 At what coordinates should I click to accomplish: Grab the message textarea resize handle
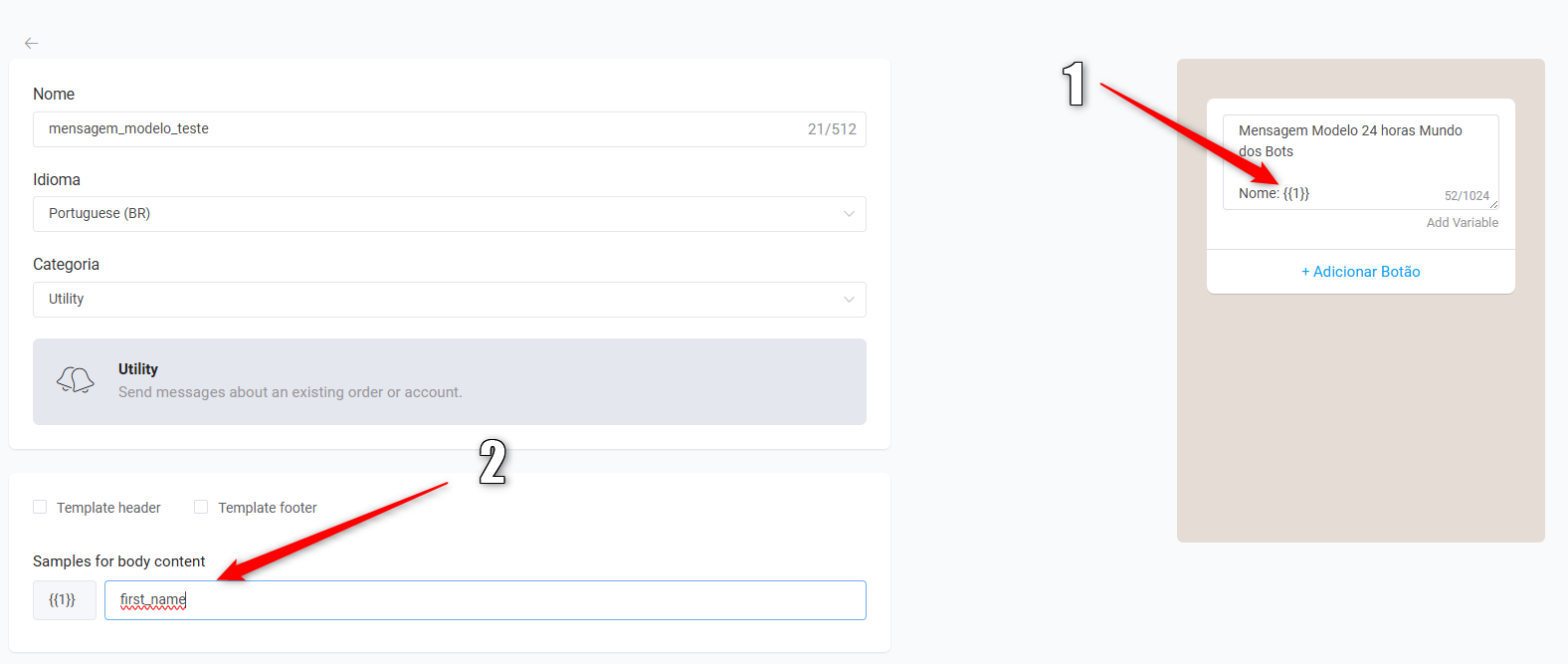[x=1493, y=204]
